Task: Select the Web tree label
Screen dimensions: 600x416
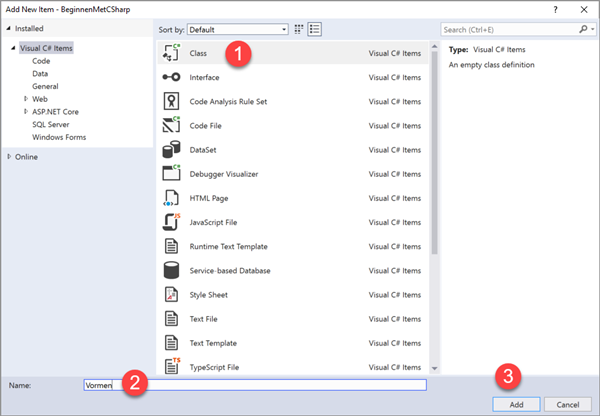Action: (40, 99)
